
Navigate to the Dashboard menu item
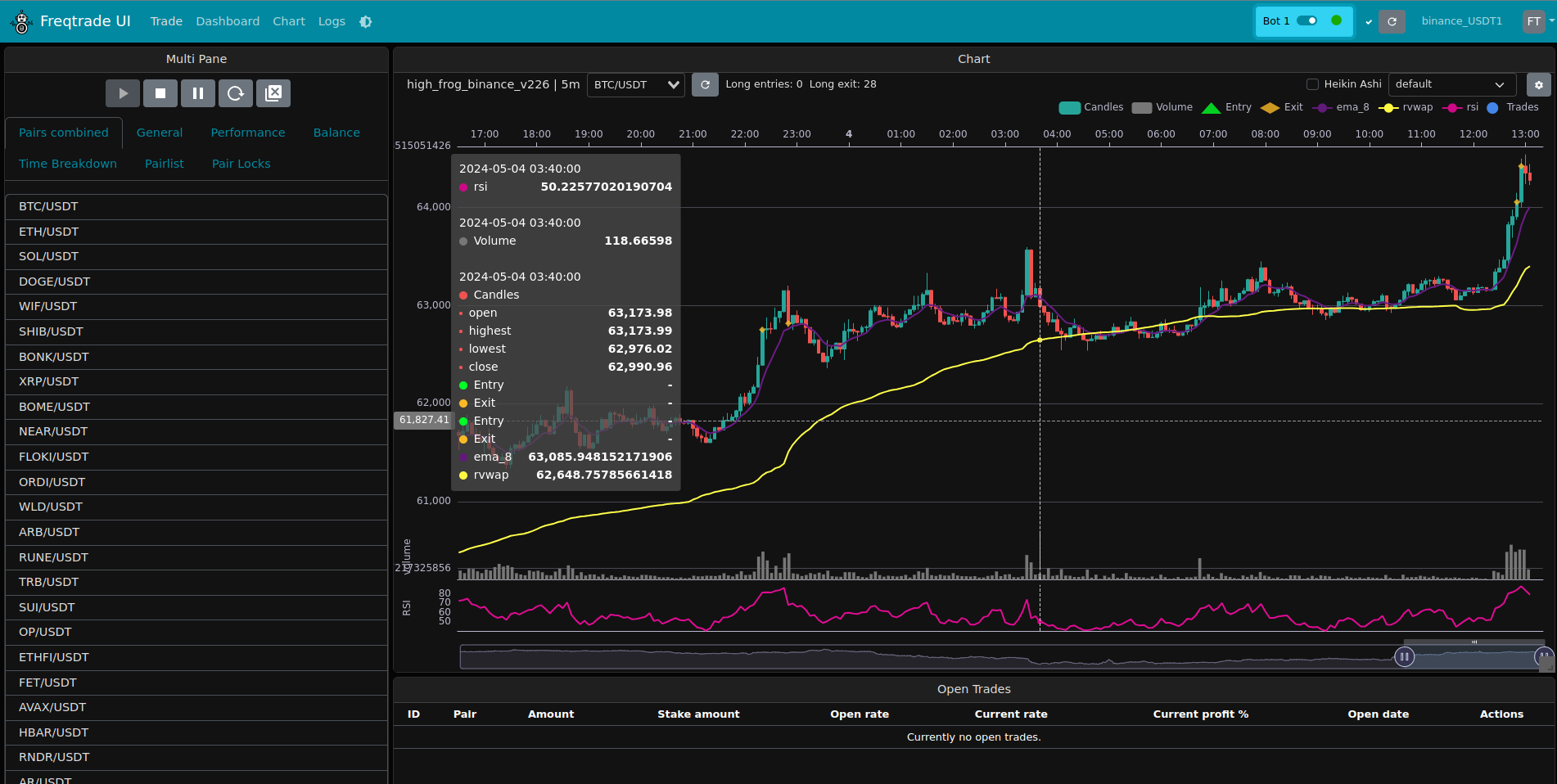coord(228,21)
